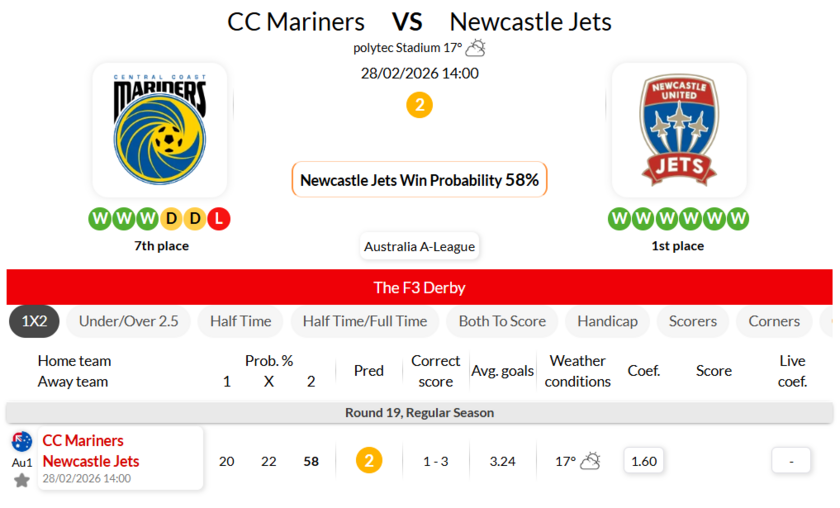Select the 1X2 tab
840x508 pixels.
35,321
